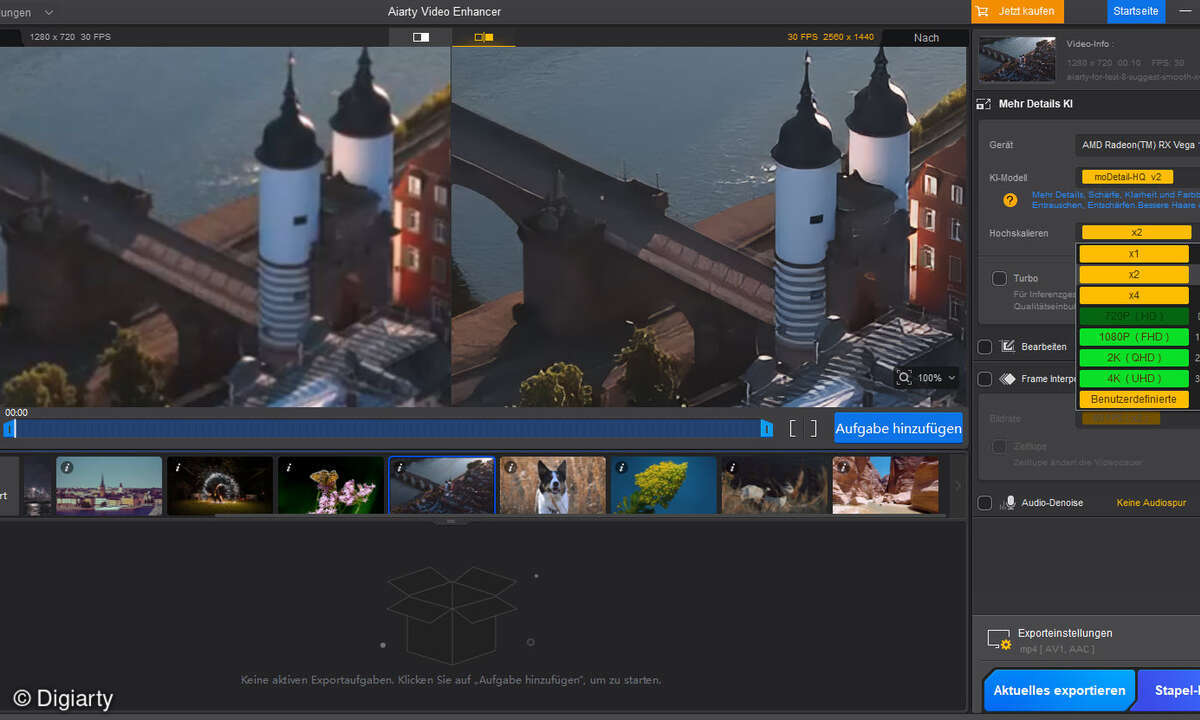Open the 100% zoom level dropdown
This screenshot has height=720, width=1200.
pos(936,378)
